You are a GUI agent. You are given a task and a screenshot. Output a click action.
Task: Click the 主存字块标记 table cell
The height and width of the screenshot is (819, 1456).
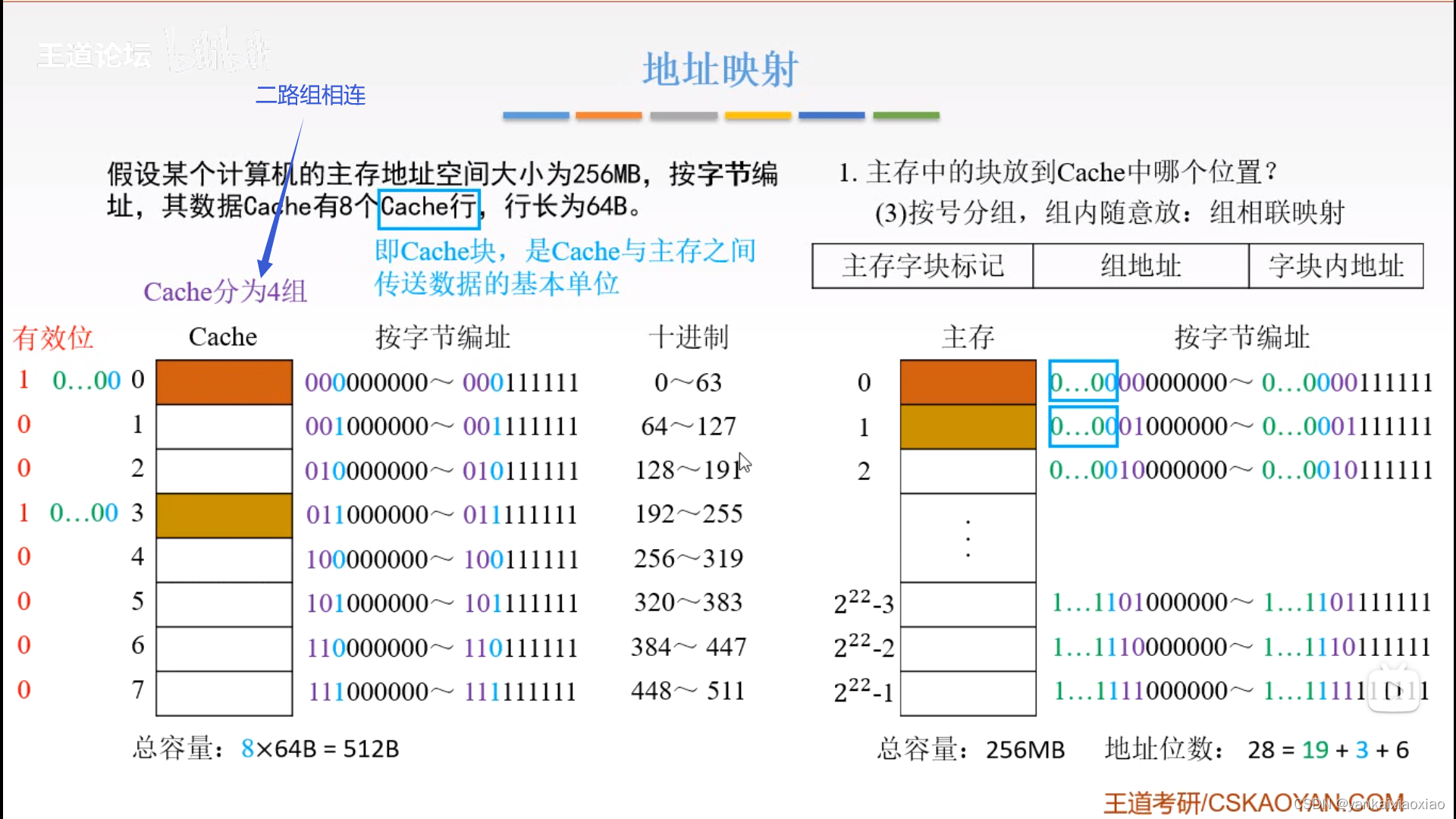[922, 266]
